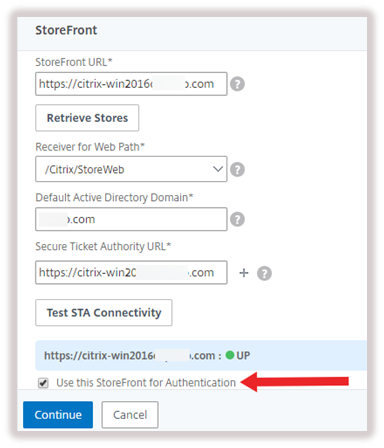Open help icon beside Receiver for Web Path
Viewport: 384px width, 448px height.
(x=237, y=169)
